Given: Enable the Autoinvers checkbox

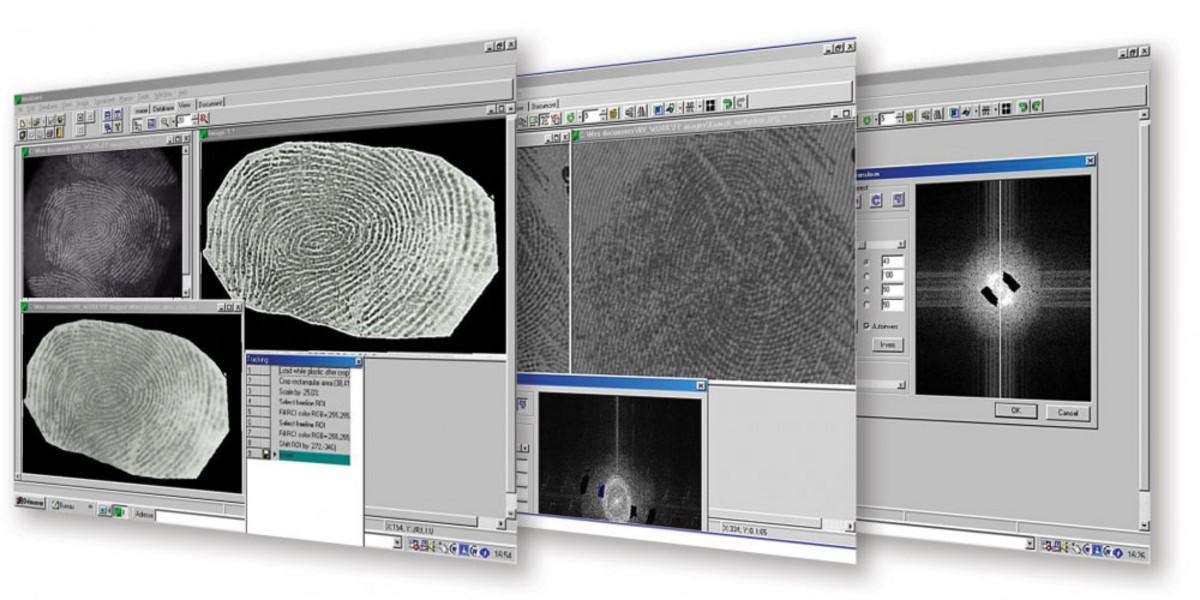Looking at the screenshot, I should tap(866, 326).
